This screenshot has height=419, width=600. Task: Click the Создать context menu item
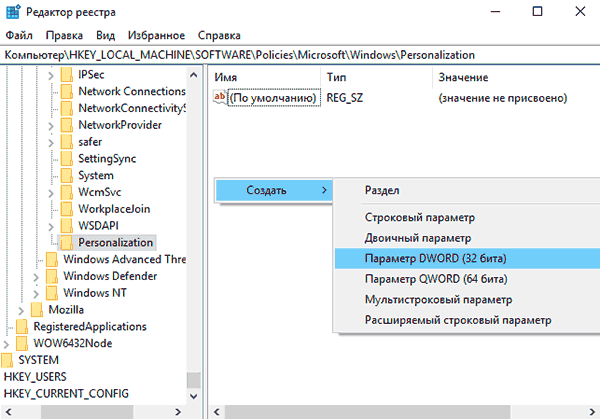[274, 190]
